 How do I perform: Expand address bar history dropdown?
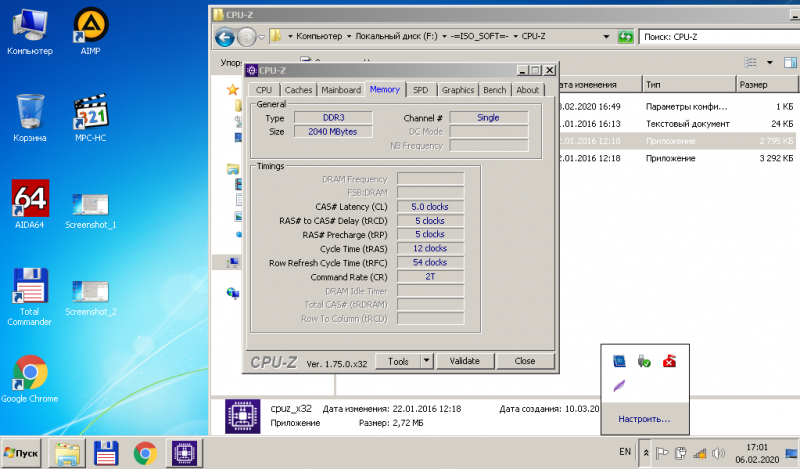pos(606,37)
